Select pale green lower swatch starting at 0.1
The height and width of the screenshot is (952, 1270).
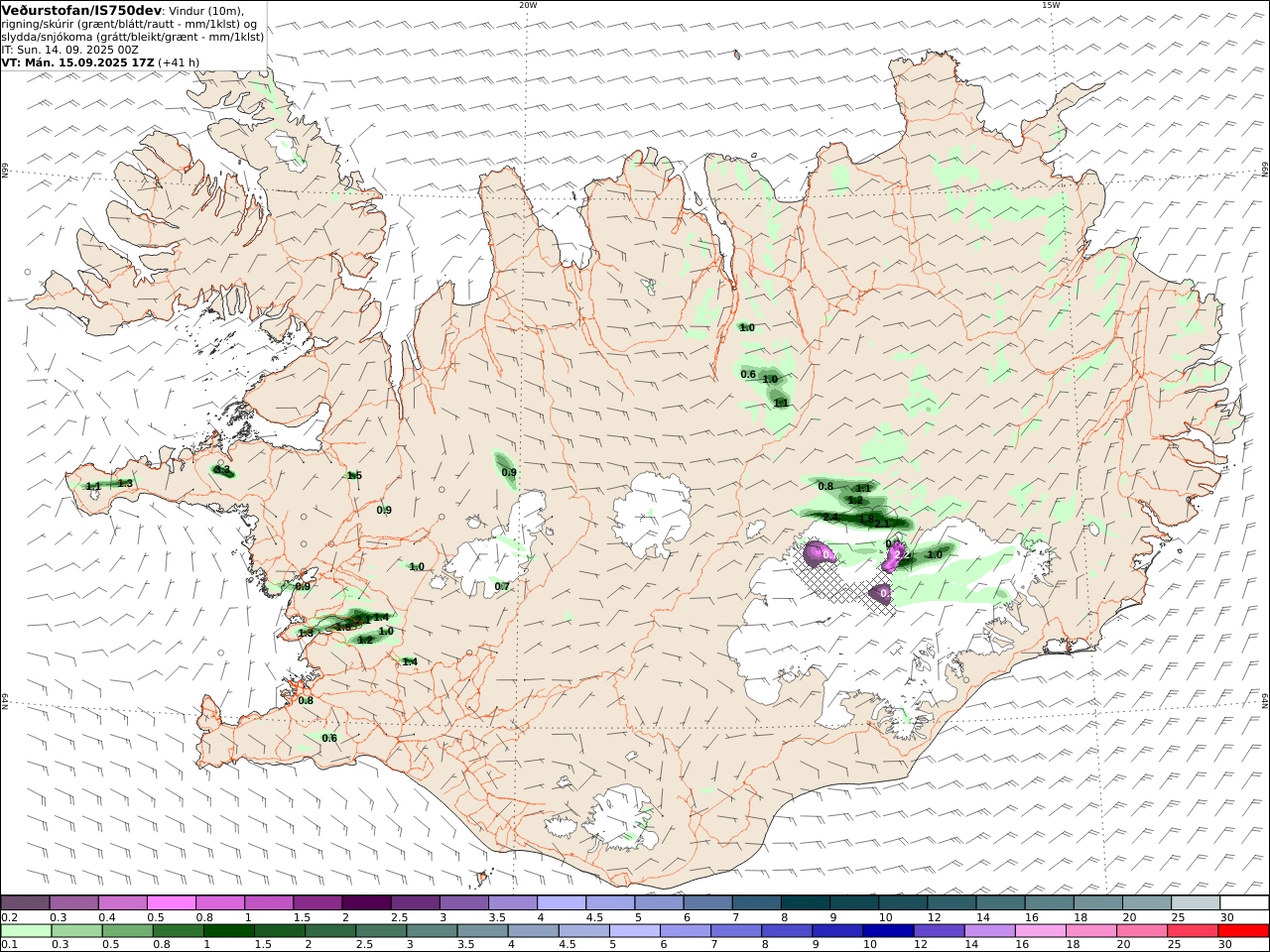[x=27, y=931]
